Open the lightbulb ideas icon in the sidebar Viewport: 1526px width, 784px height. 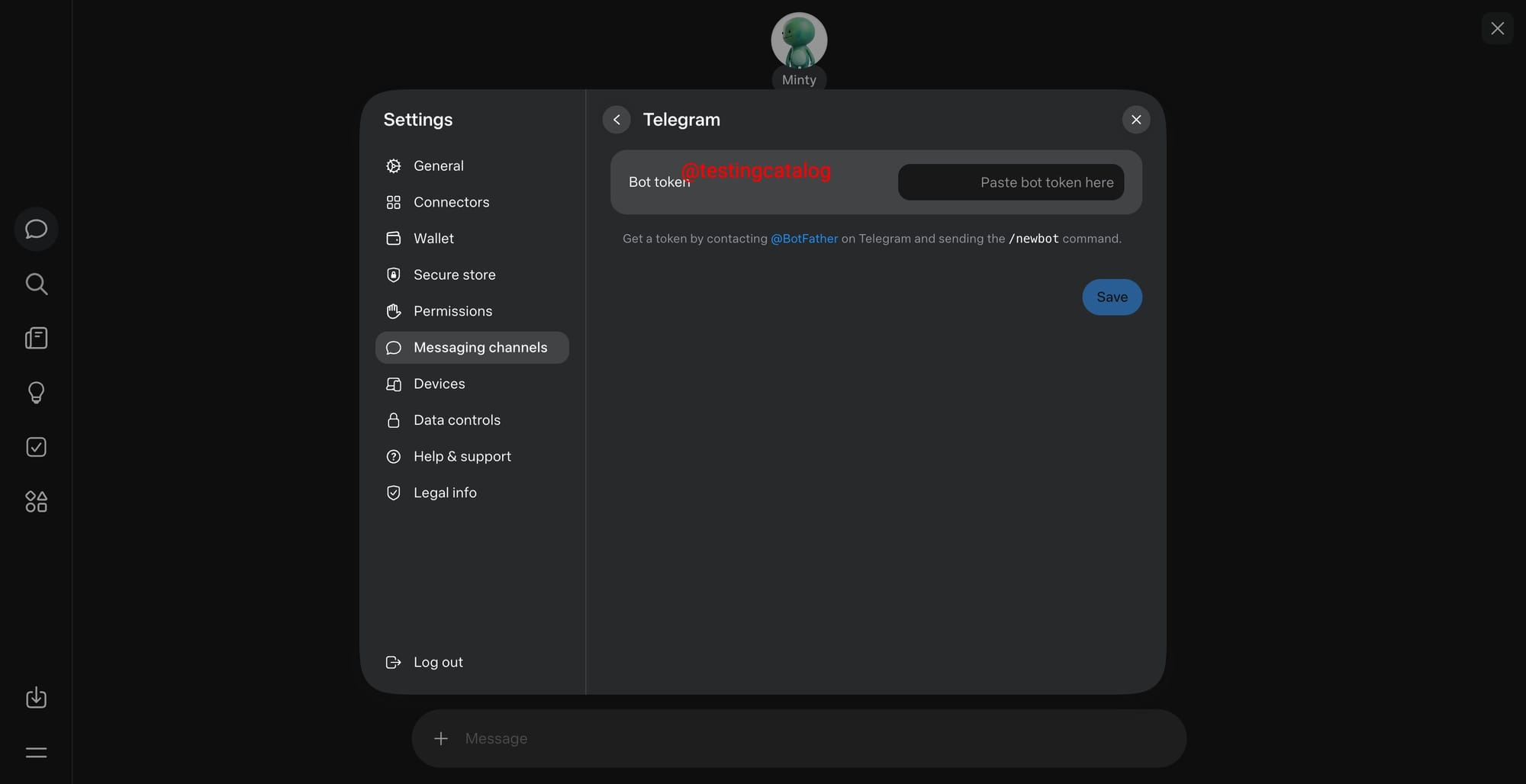[36, 393]
